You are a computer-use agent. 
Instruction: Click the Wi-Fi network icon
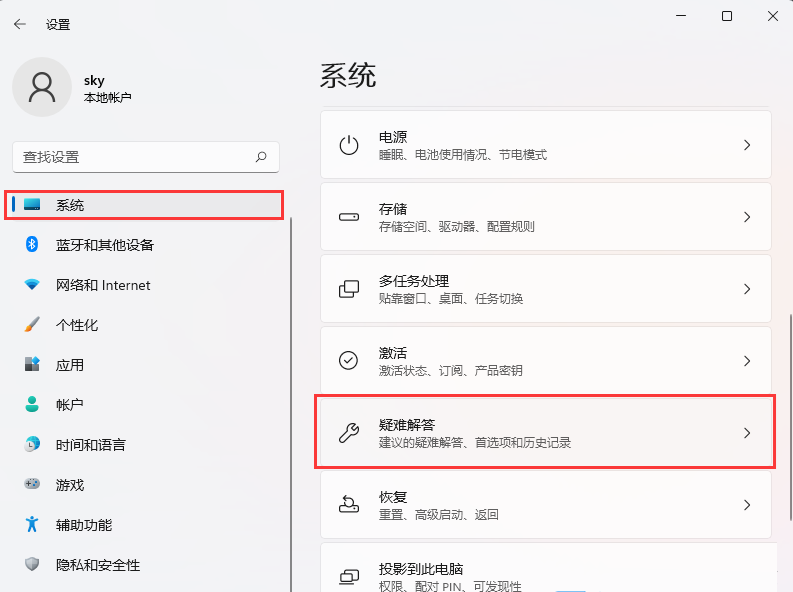32,285
